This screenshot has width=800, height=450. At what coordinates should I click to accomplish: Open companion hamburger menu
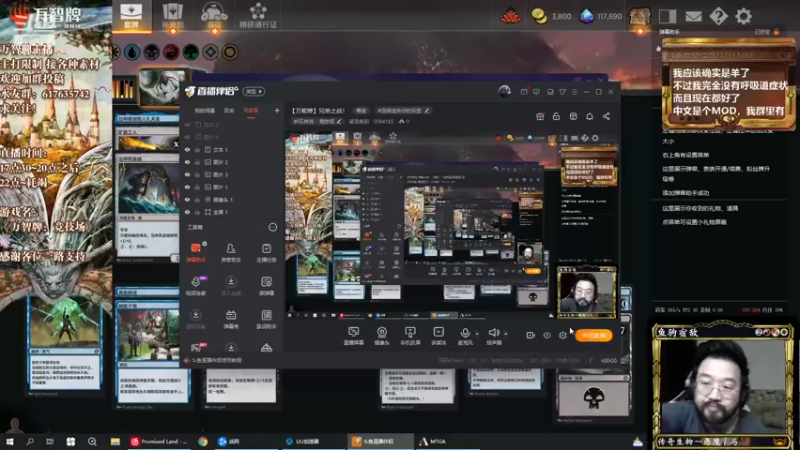tap(574, 92)
